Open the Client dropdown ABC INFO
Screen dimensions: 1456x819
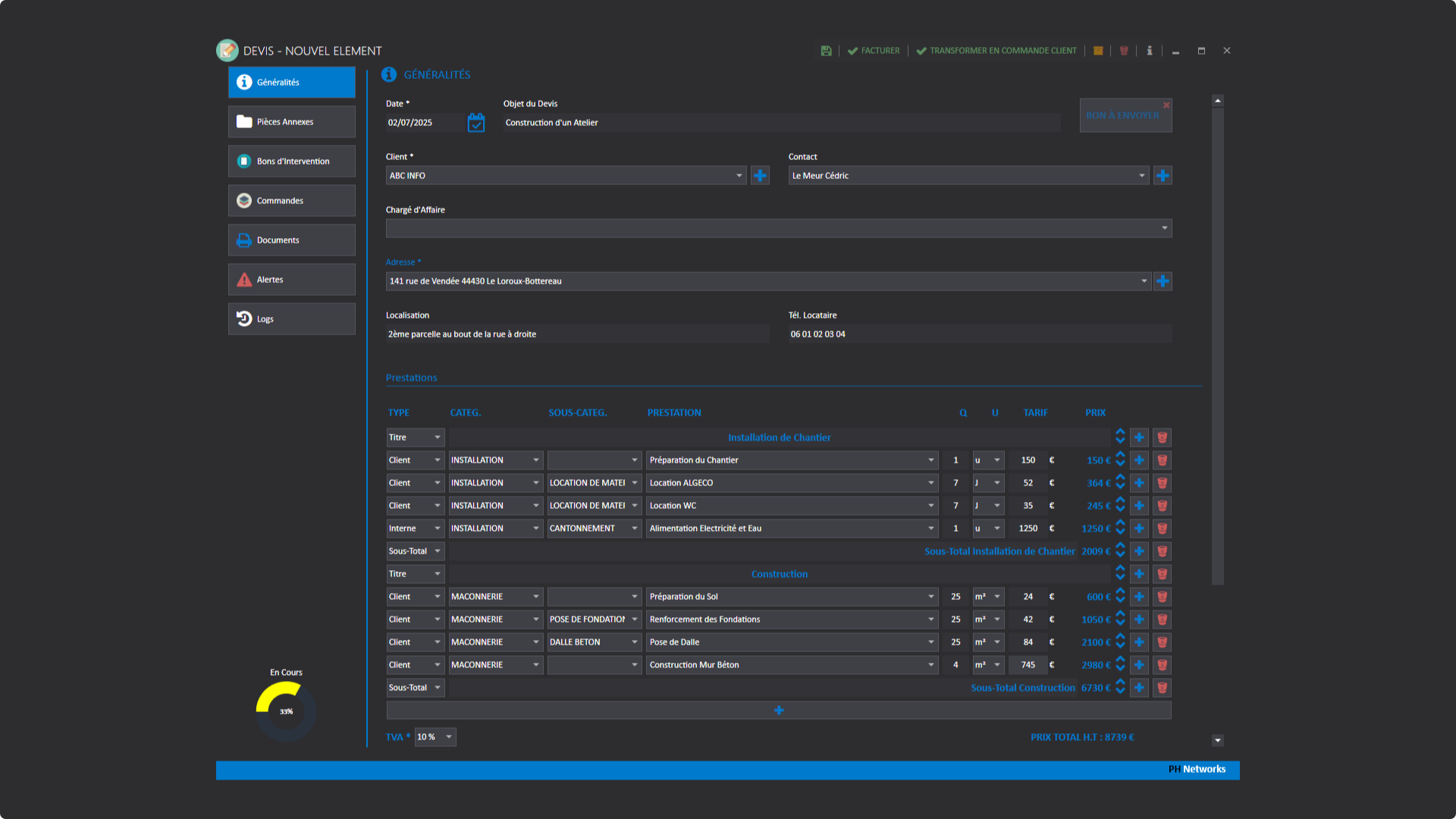566,176
